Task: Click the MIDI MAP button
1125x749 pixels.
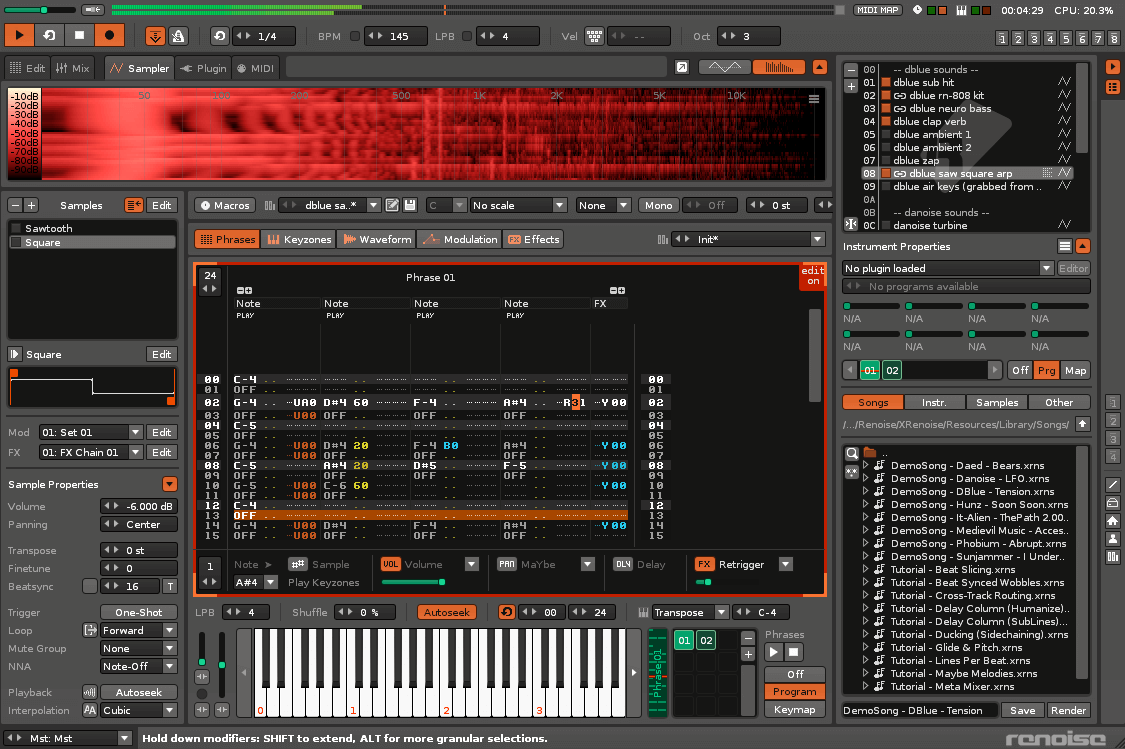Action: 877,10
